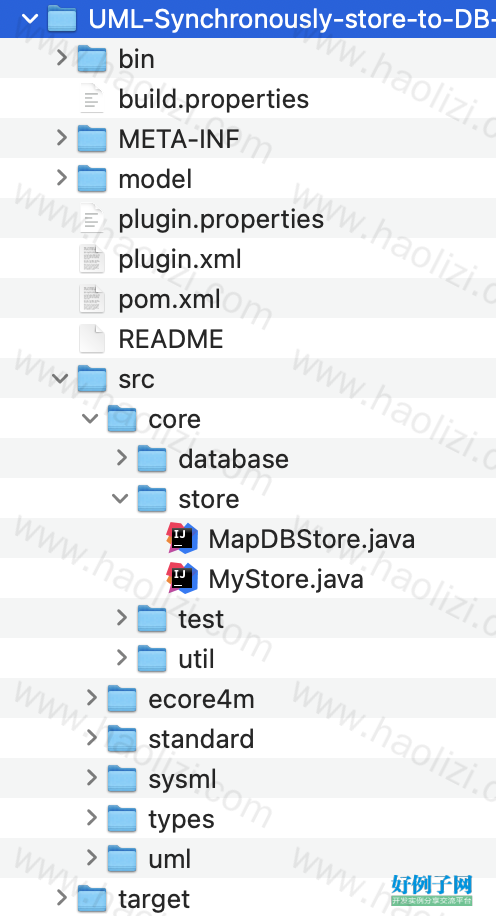
Task: Expand the util folder chevron
Action: 122,658
